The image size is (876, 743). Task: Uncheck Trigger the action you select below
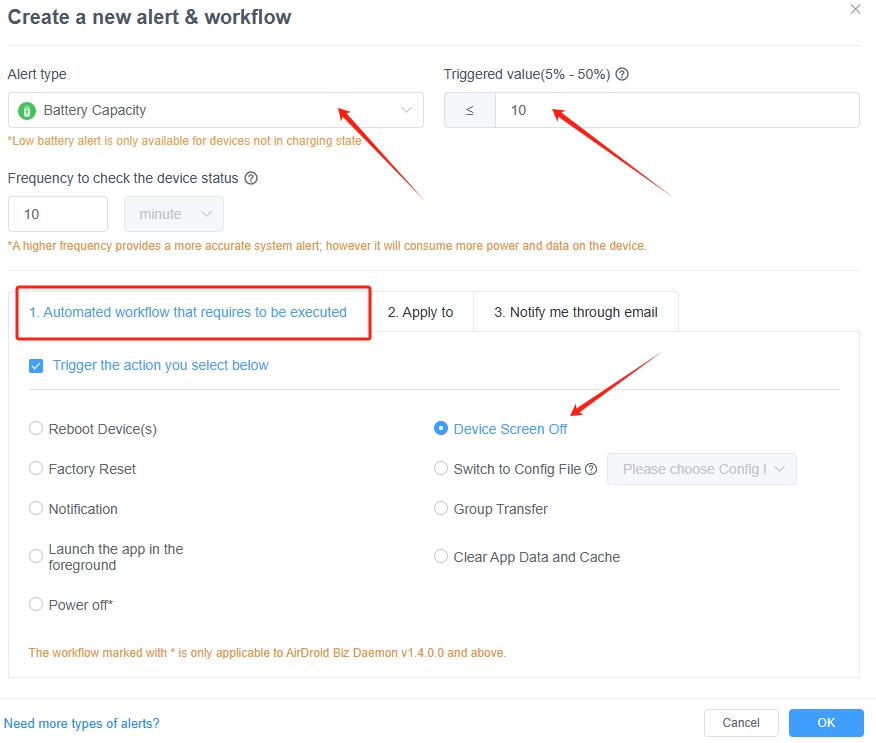36,366
